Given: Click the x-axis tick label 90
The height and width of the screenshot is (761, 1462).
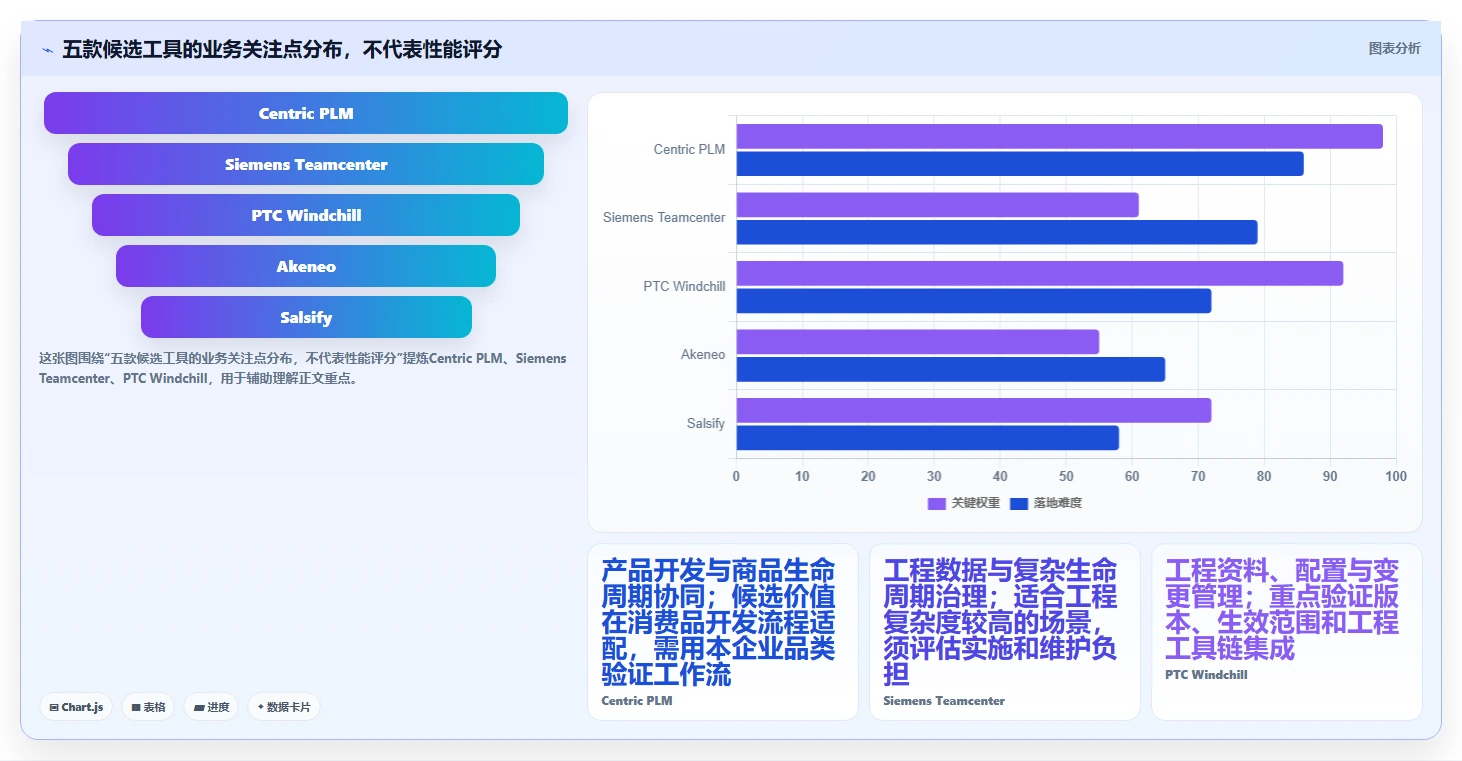Looking at the screenshot, I should 1330,476.
